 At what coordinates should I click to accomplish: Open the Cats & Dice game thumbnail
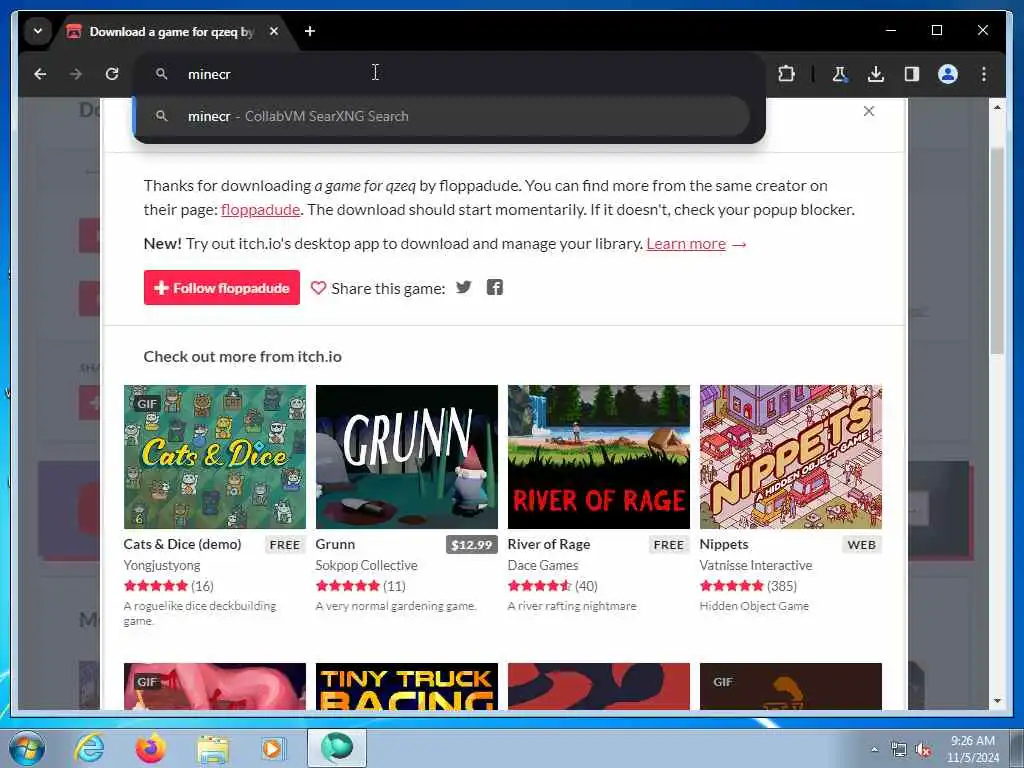pyautogui.click(x=215, y=456)
